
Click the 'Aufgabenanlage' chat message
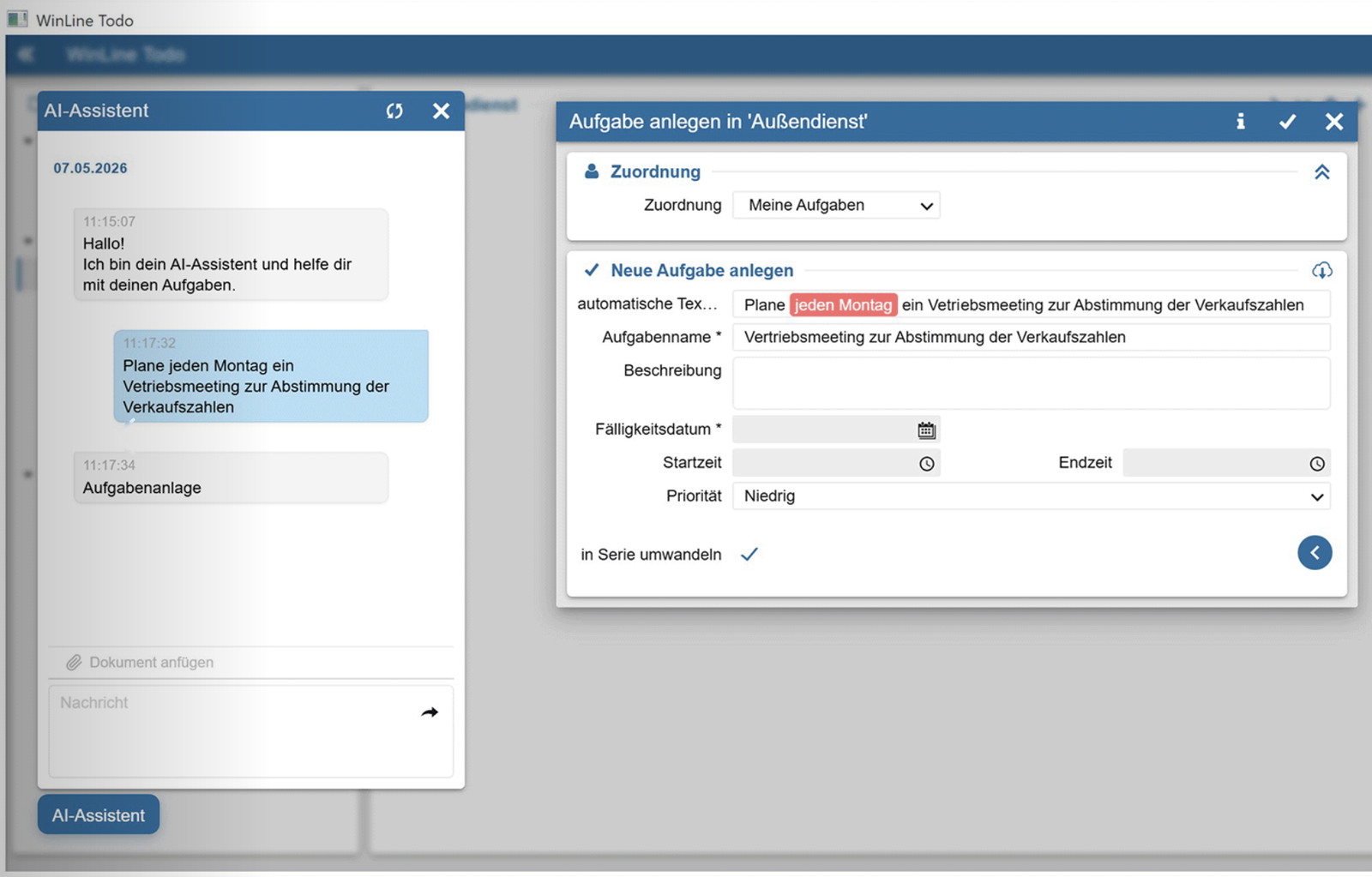[231, 478]
